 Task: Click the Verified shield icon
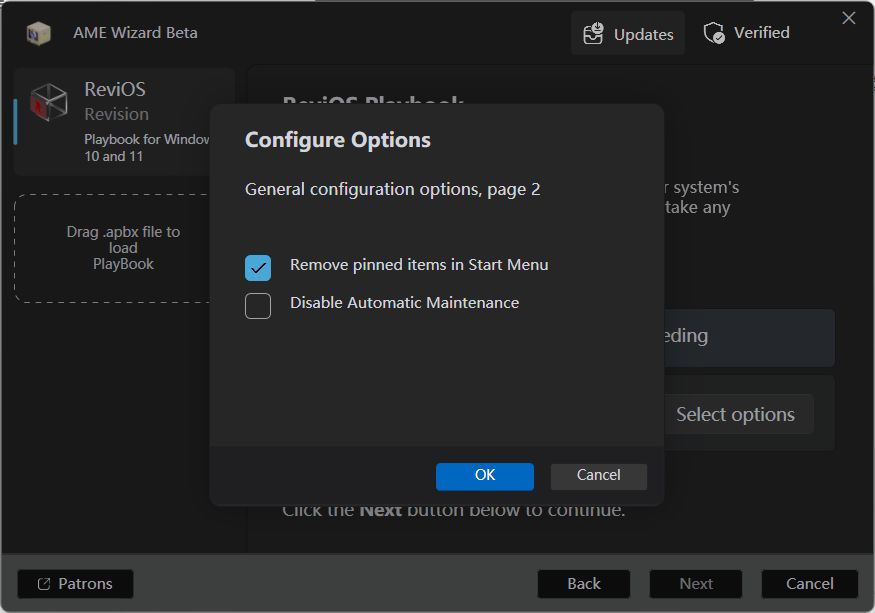714,33
